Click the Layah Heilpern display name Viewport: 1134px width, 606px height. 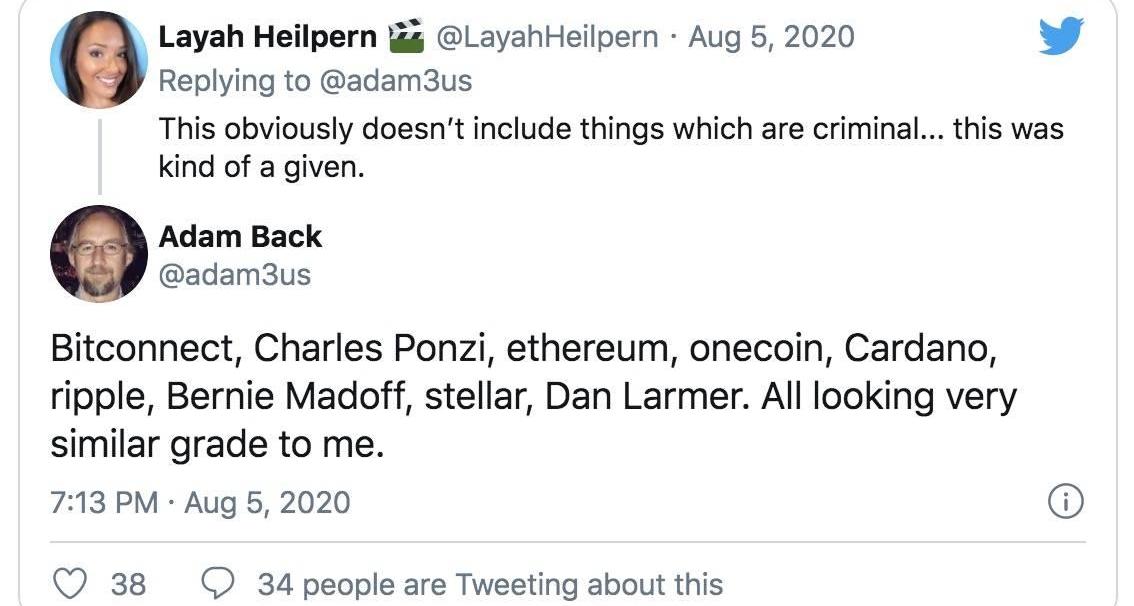tap(268, 37)
